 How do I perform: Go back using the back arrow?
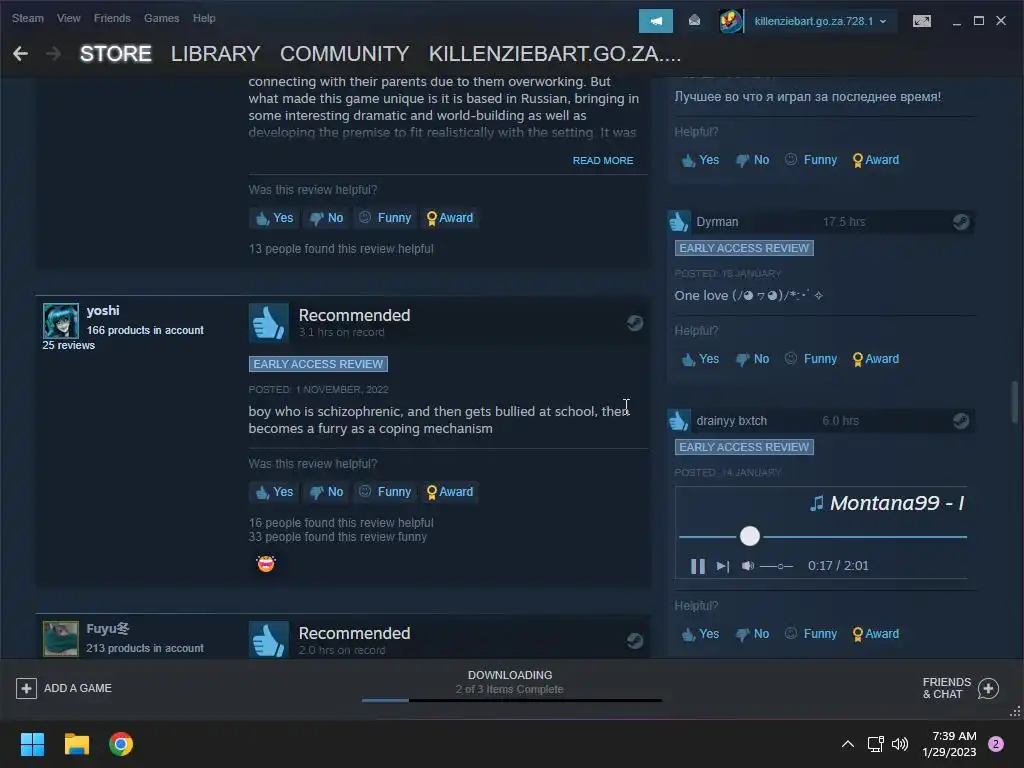coord(20,54)
